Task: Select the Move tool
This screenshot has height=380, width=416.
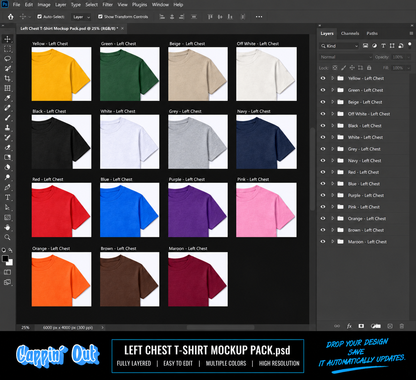Action: pos(7,39)
